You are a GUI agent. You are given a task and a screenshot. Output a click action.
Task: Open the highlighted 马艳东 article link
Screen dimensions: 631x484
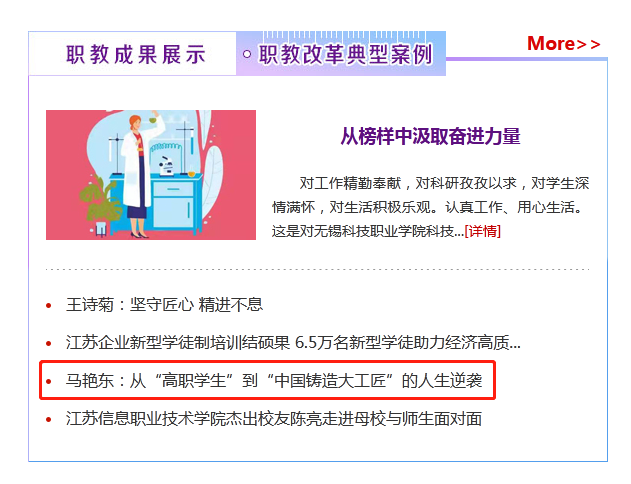(x=274, y=381)
